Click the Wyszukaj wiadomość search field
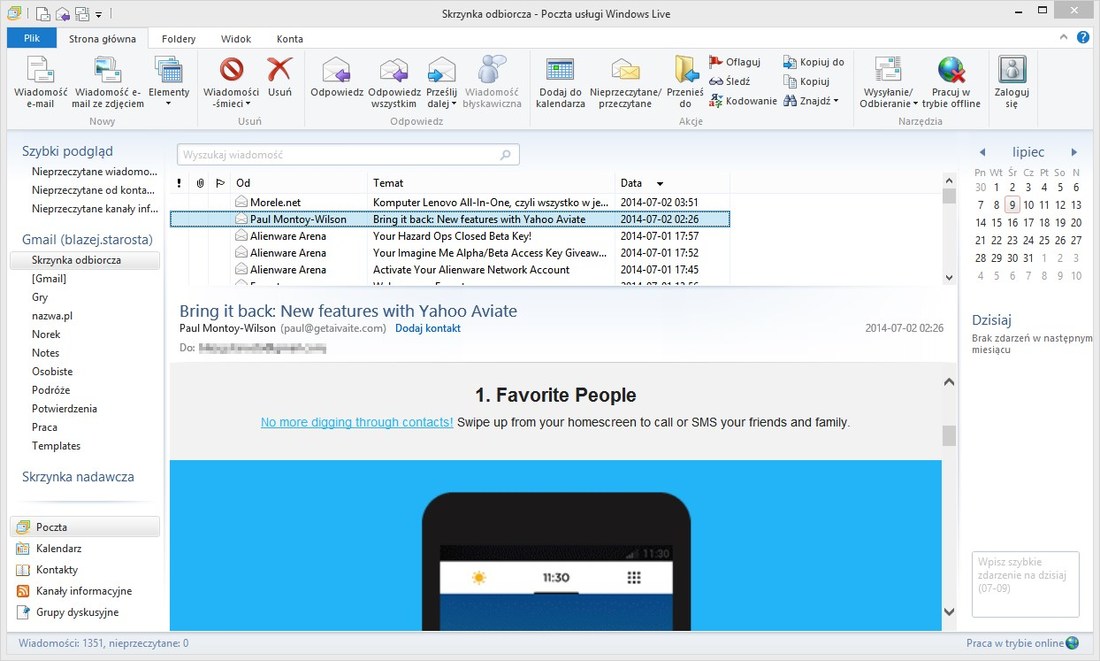This screenshot has height=661, width=1100. point(348,154)
